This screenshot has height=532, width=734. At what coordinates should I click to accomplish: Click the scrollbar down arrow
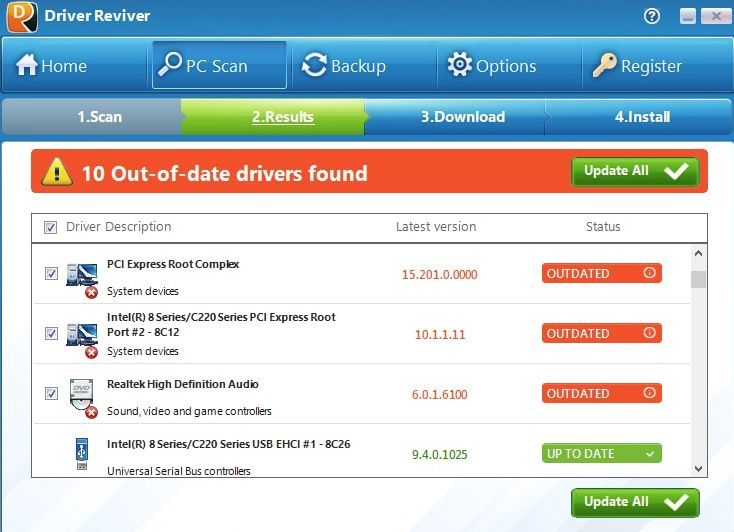tap(698, 469)
